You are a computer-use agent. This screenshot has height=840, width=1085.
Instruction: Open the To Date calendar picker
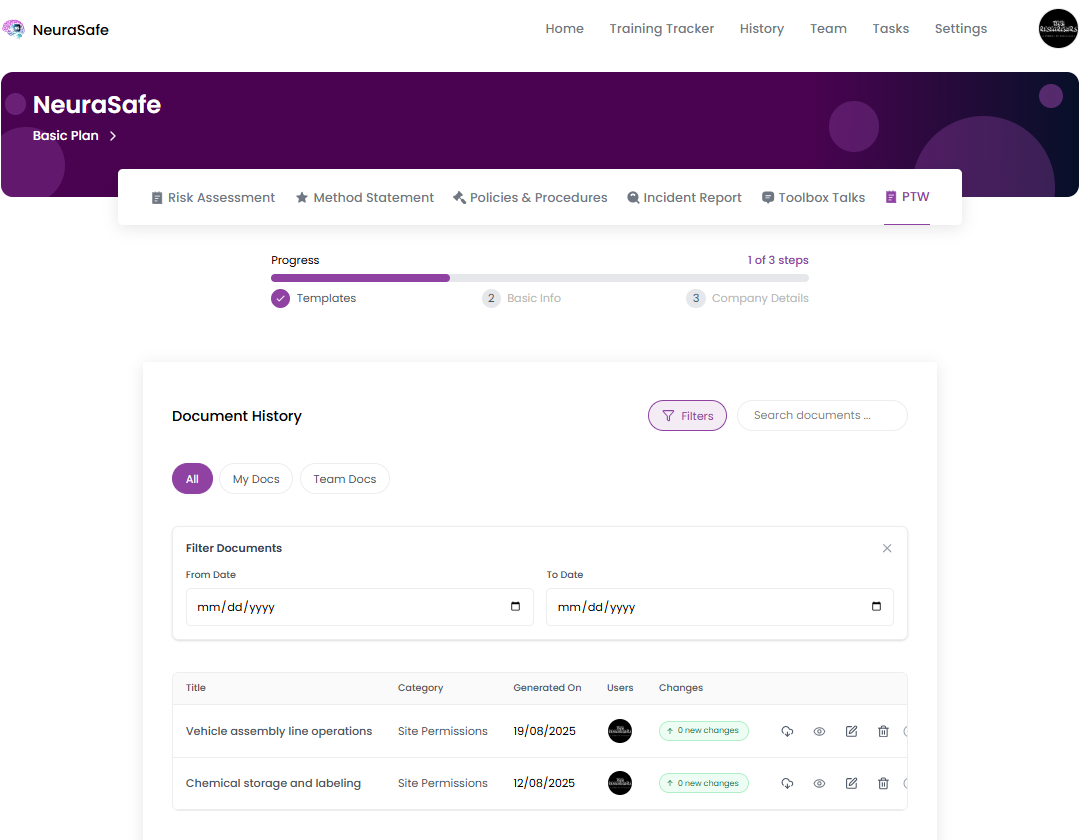tap(876, 607)
